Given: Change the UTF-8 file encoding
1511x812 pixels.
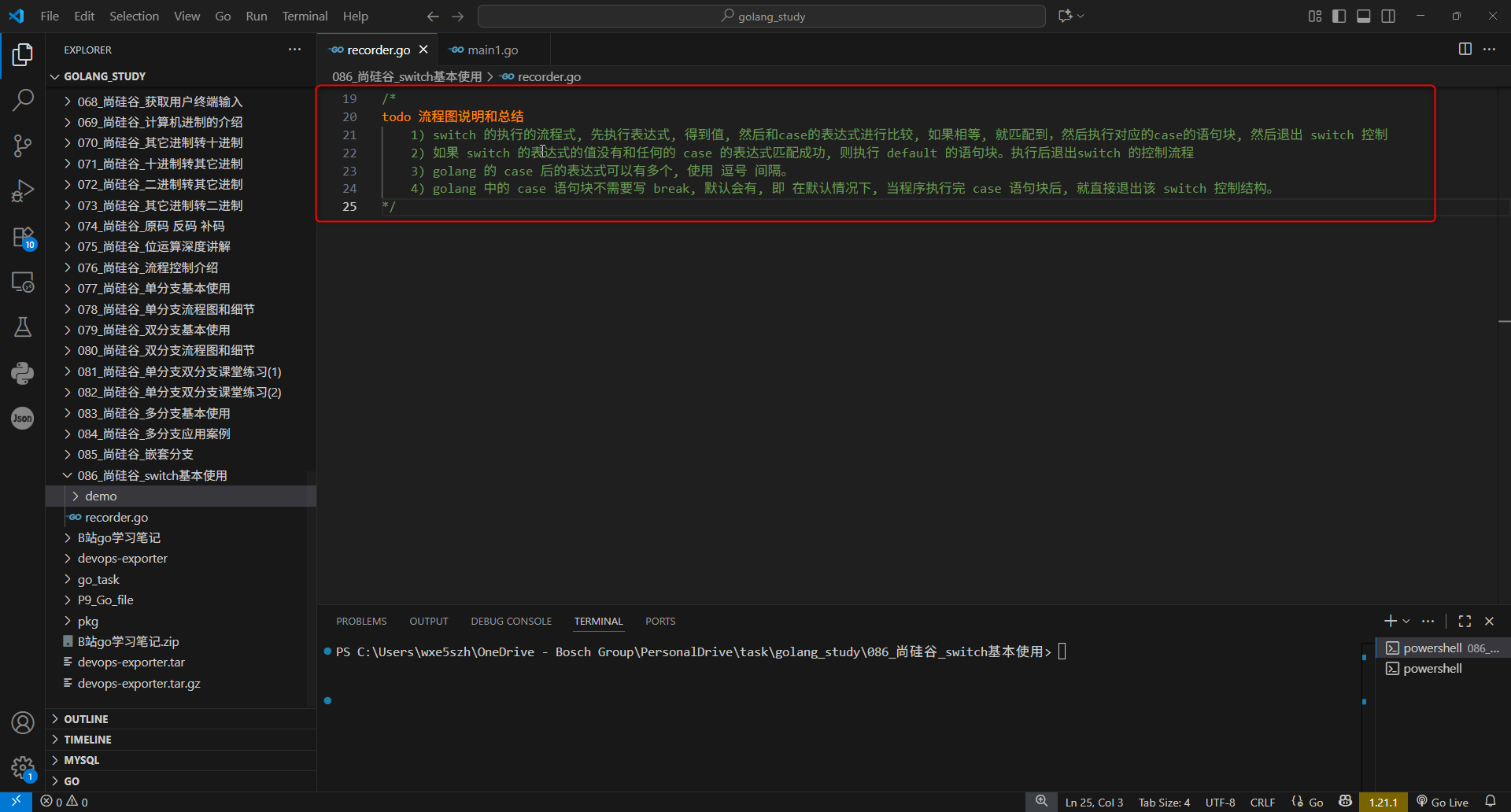Looking at the screenshot, I should click(1221, 802).
